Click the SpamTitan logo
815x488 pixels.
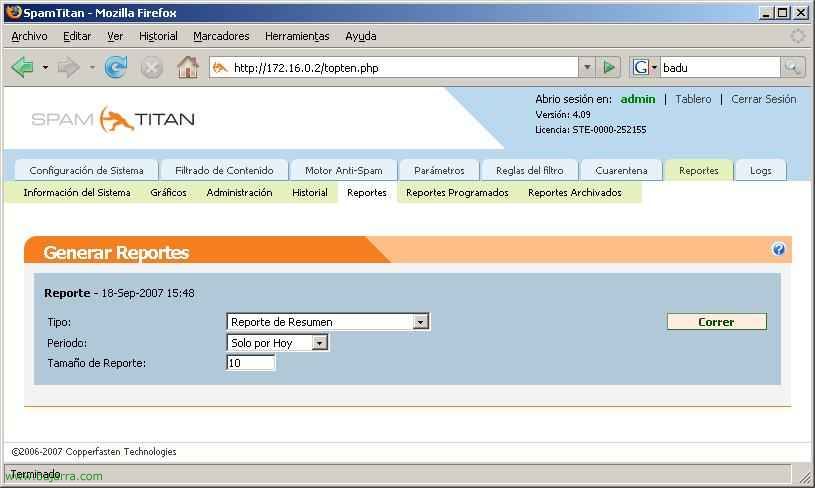(x=113, y=120)
